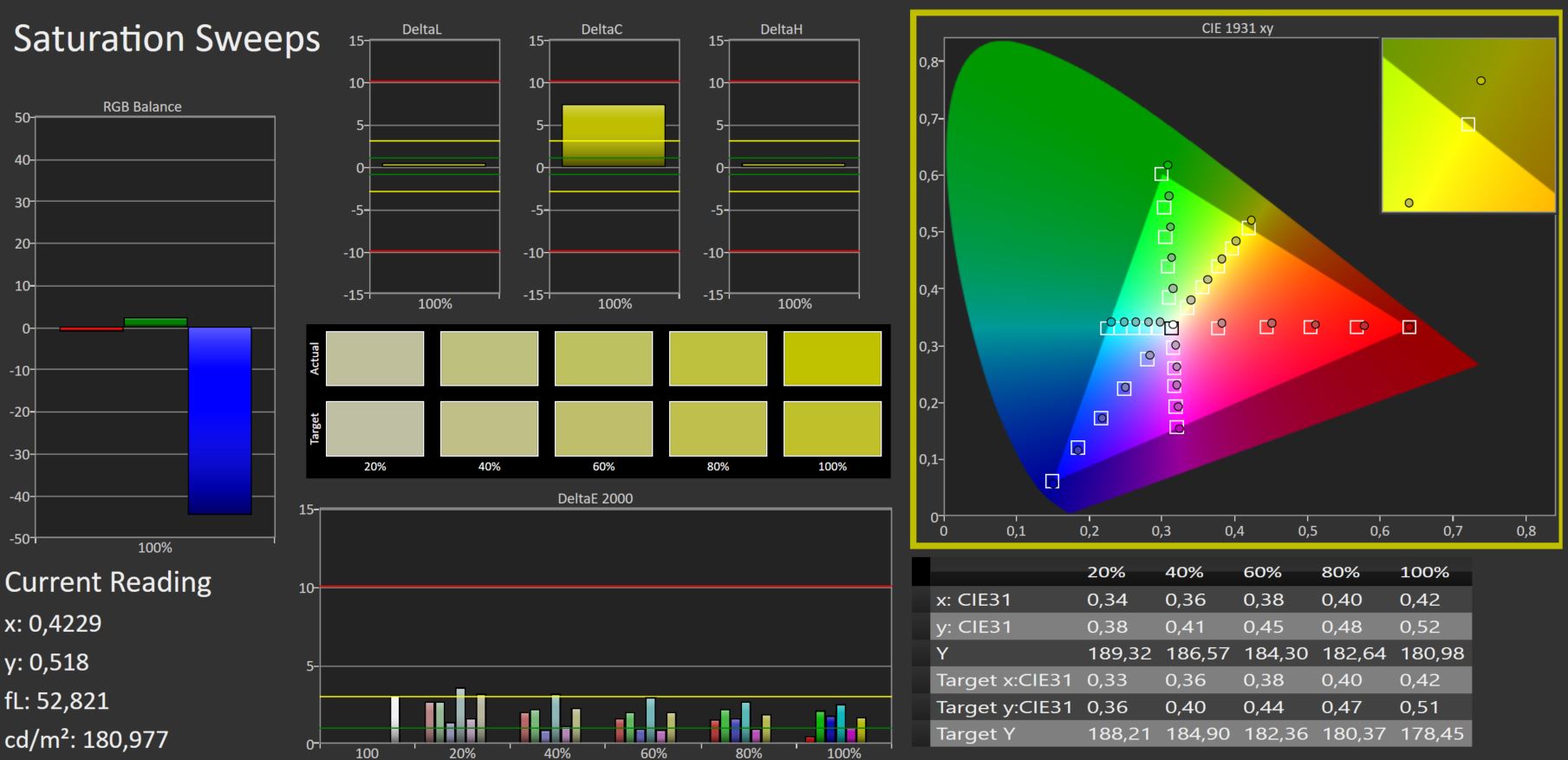
Task: Click the Actual 20% color swatch
Action: coord(374,358)
